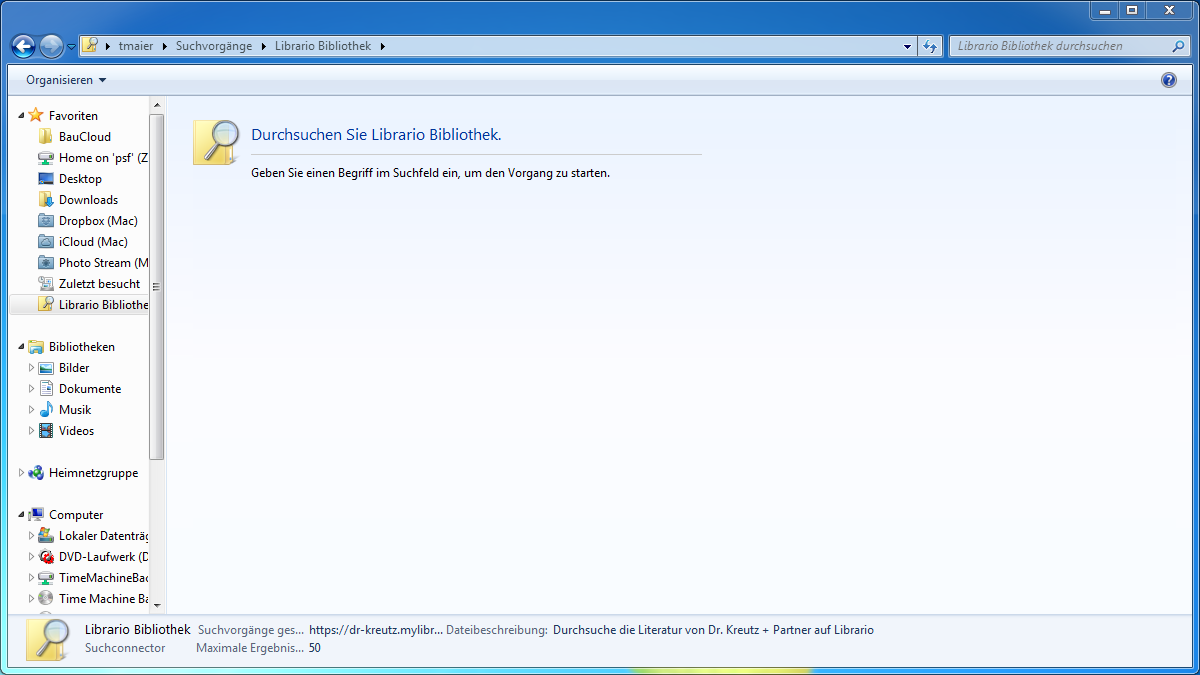Select Dropbox (Mac) in favorites
1200x675 pixels.
pyautogui.click(x=97, y=221)
